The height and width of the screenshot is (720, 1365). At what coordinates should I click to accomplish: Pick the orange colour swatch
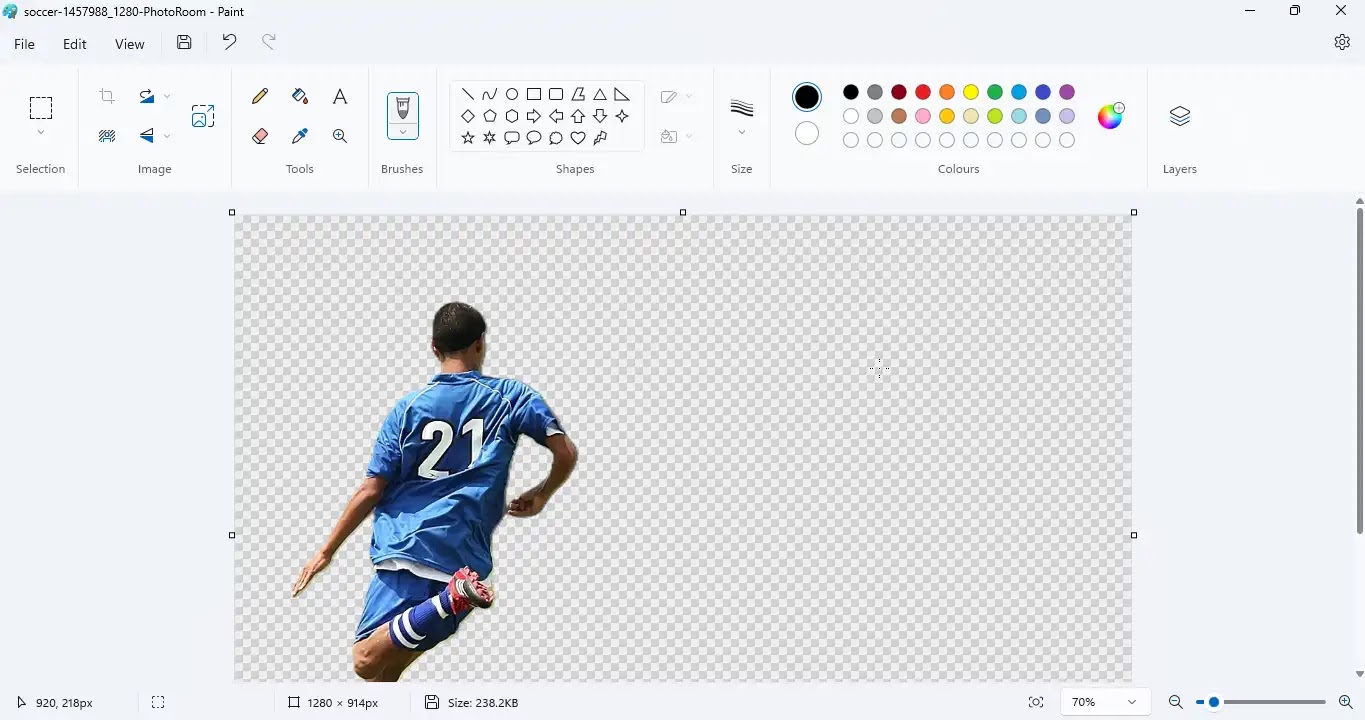[947, 92]
